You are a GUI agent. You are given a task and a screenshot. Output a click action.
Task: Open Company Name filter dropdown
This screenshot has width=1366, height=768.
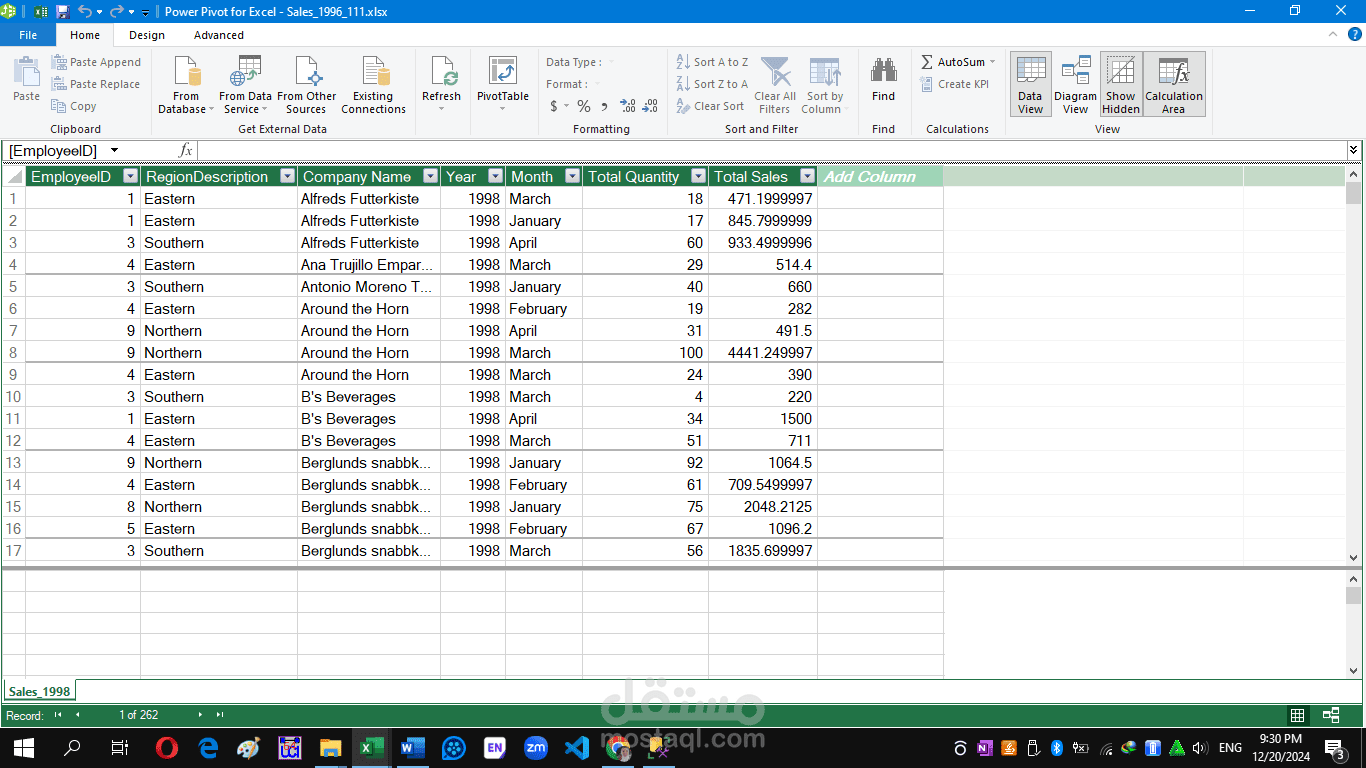(x=430, y=176)
